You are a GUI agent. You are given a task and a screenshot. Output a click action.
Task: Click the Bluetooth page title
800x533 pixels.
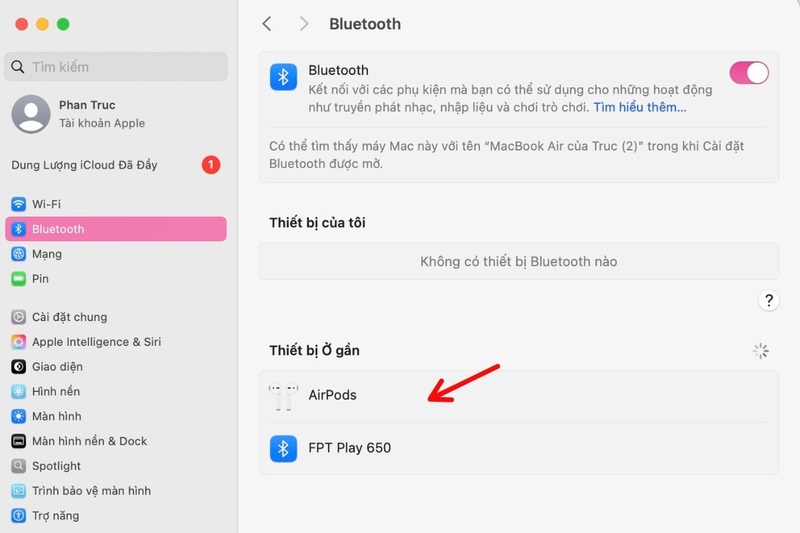point(365,24)
